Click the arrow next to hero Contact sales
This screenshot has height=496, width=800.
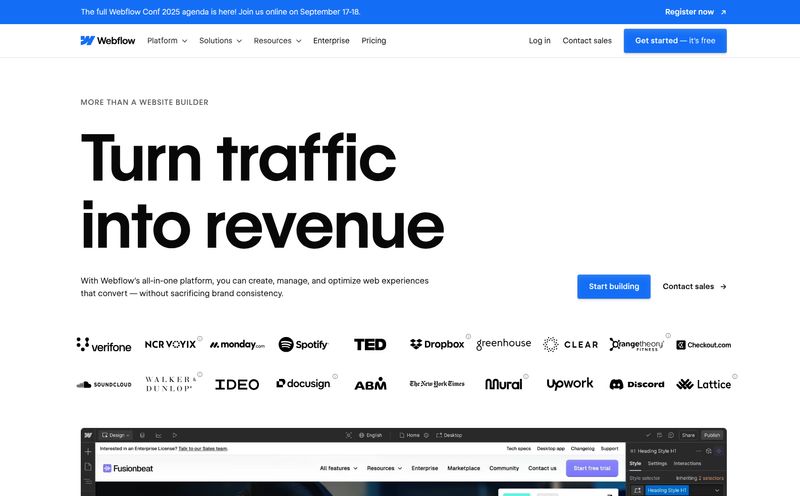tap(723, 287)
